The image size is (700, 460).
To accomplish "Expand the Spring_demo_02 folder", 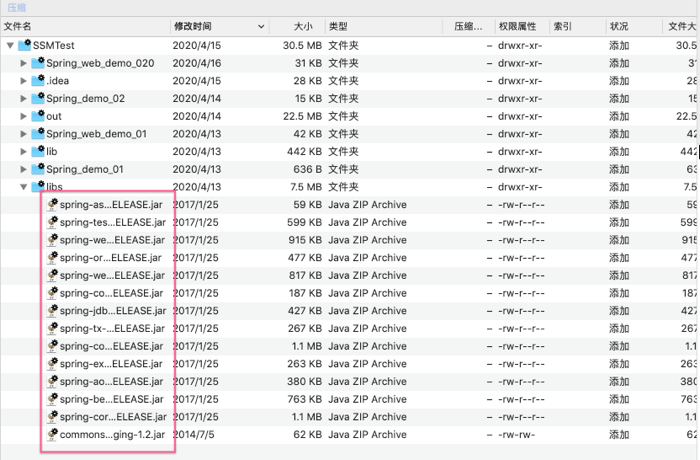I will pyautogui.click(x=24, y=98).
